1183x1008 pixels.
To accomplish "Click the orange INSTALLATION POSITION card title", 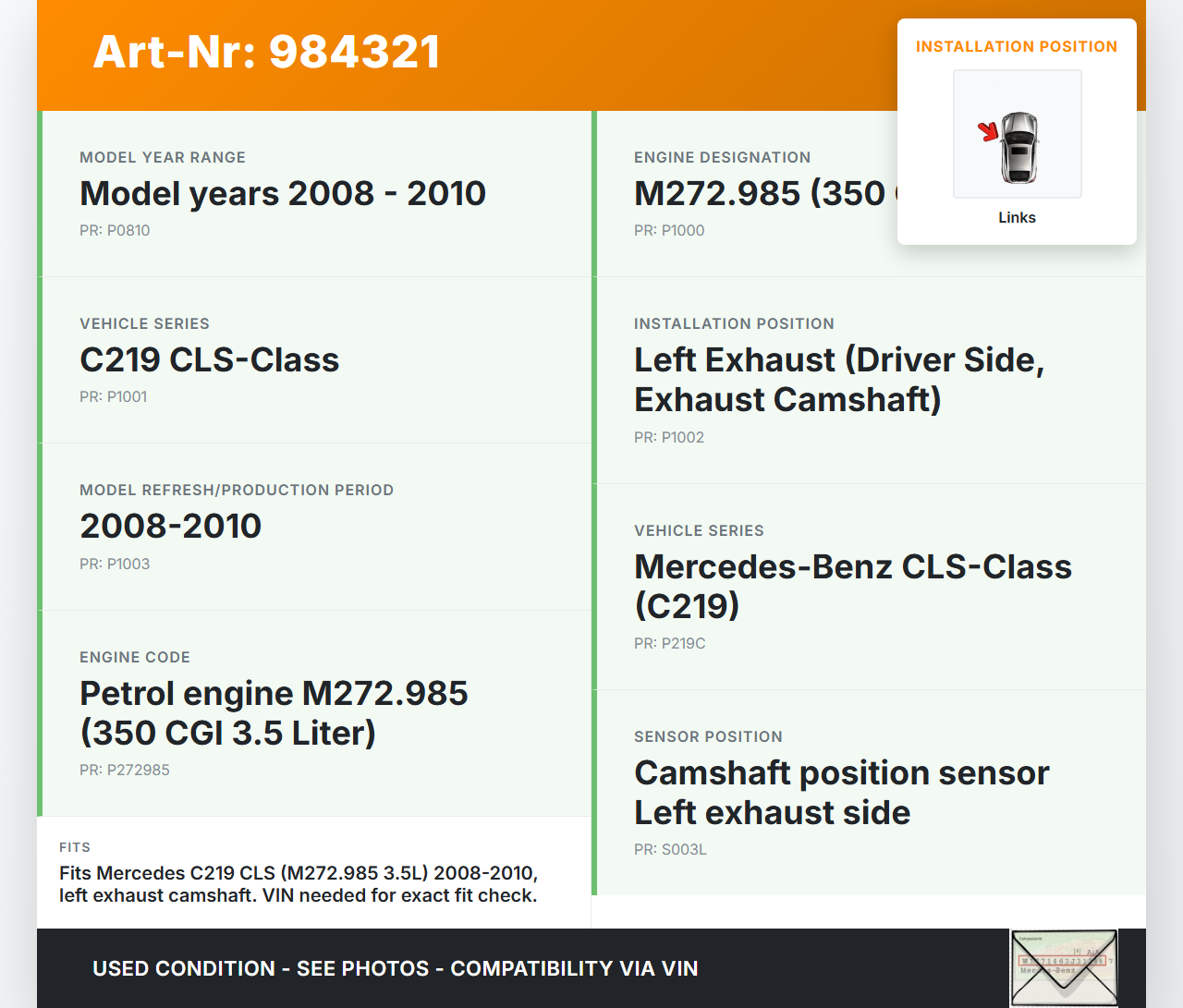I will [x=1017, y=46].
